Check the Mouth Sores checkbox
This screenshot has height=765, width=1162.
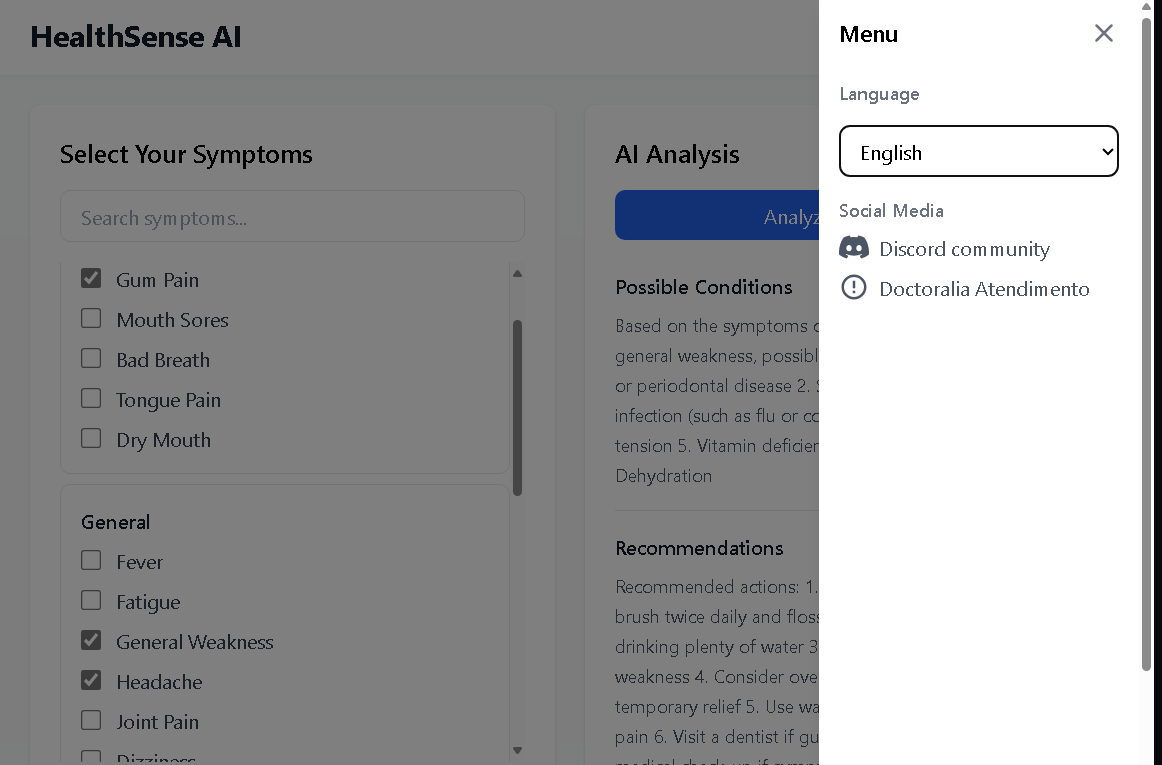[x=91, y=318]
